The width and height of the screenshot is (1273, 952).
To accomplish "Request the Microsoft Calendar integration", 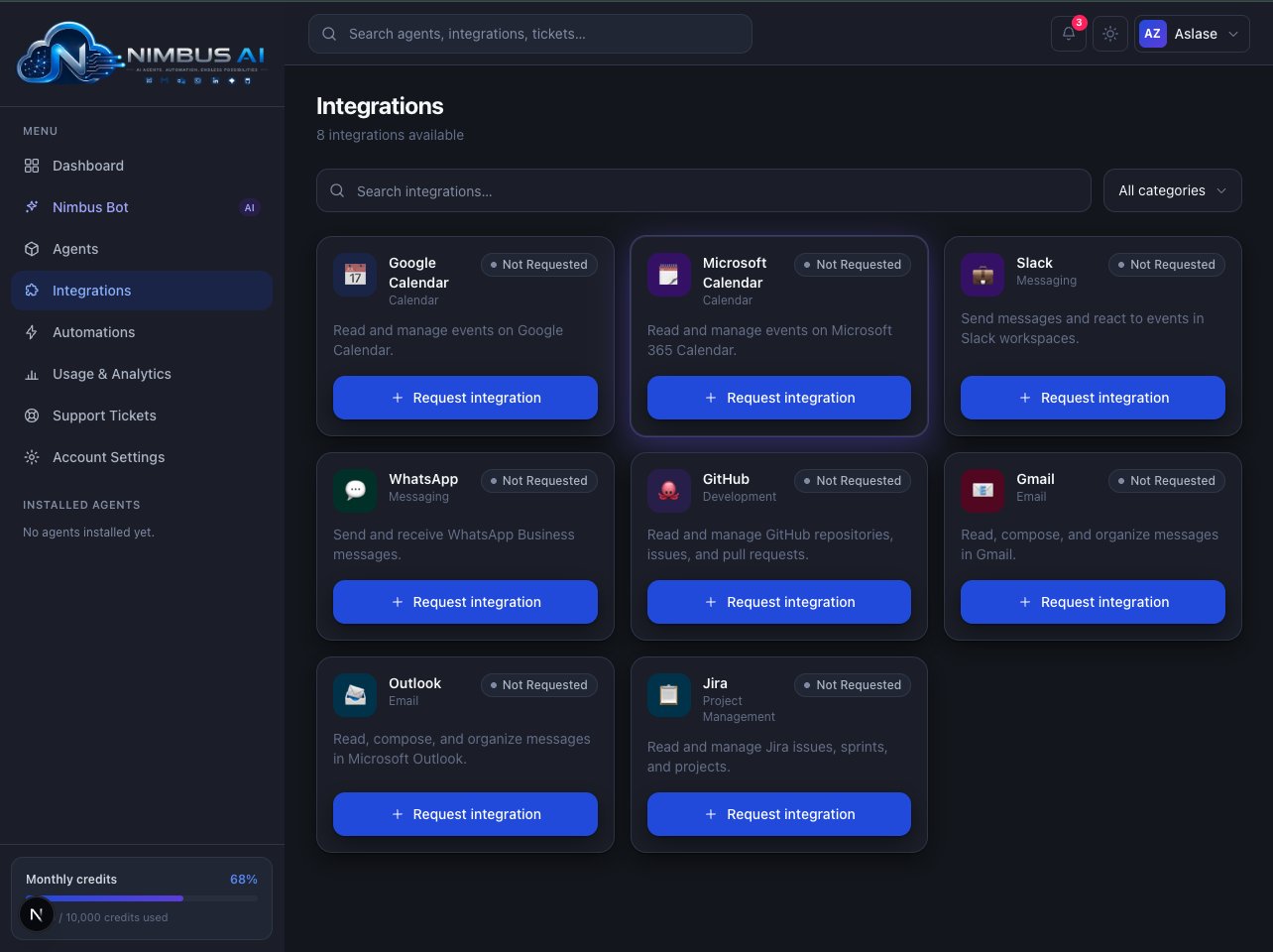I will pos(779,398).
